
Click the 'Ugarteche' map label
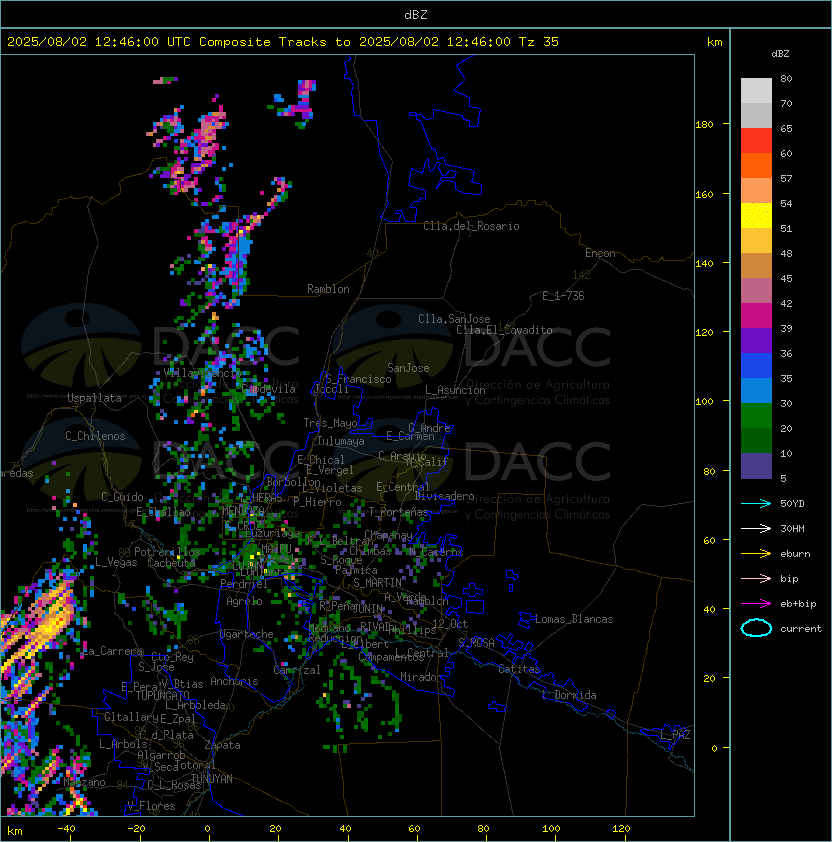[x=247, y=634]
